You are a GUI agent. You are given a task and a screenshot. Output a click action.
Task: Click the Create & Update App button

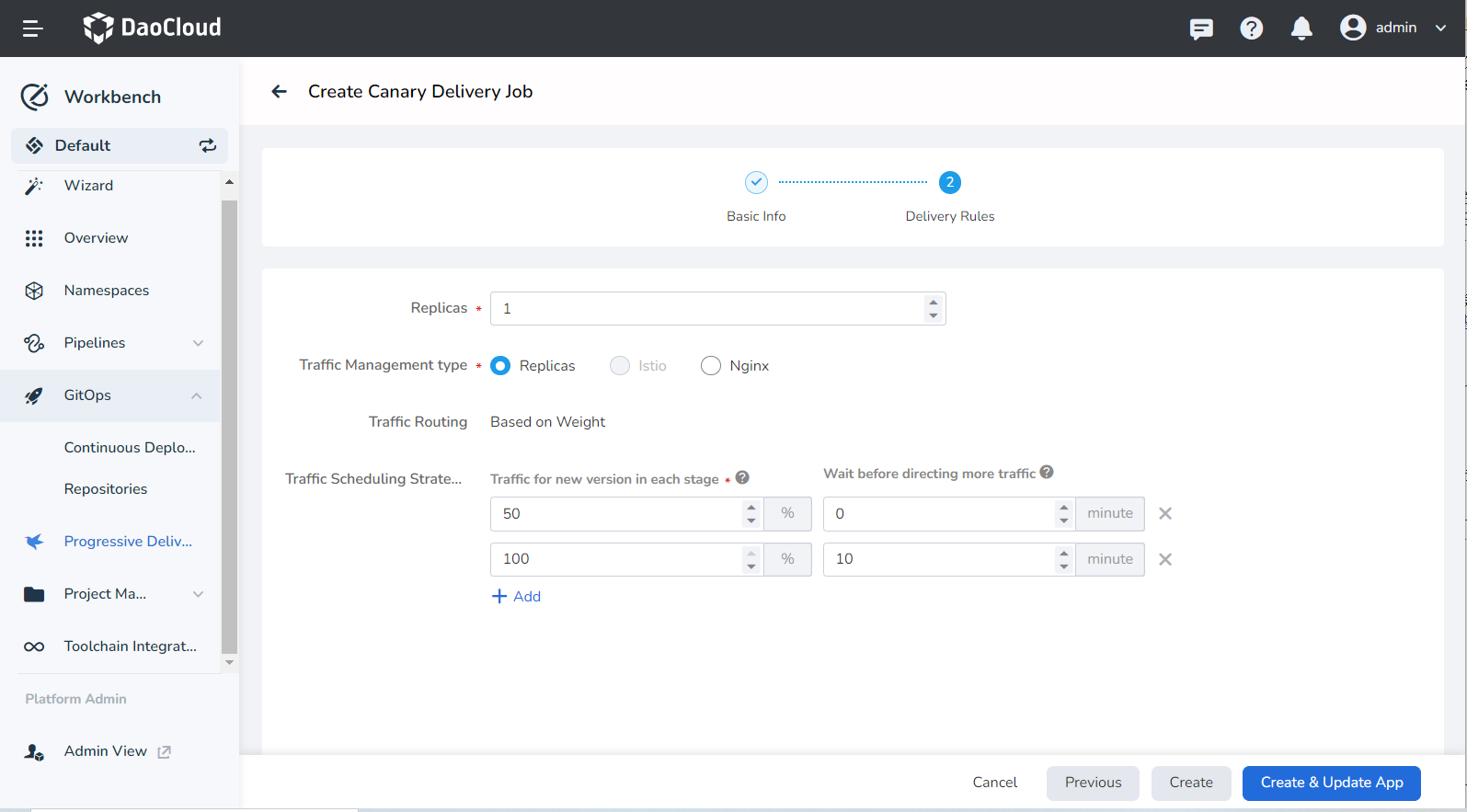point(1331,783)
